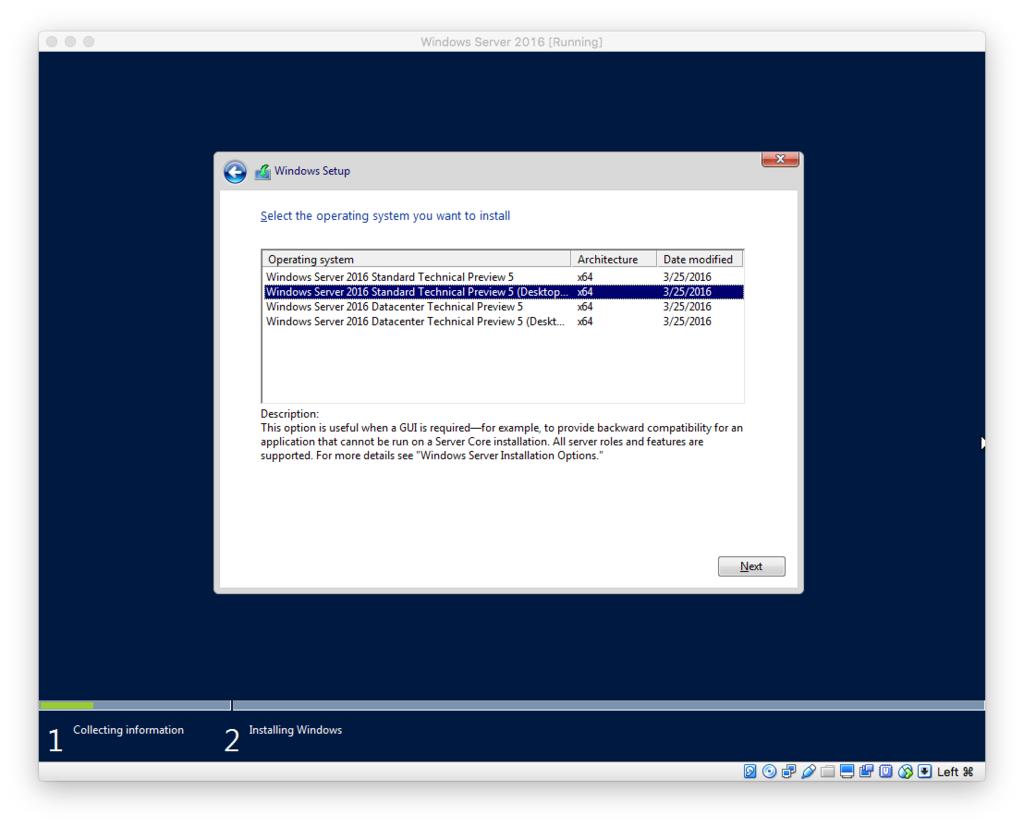The height and width of the screenshot is (827, 1024).
Task: Click the setup progress bar
Action: tap(511, 705)
